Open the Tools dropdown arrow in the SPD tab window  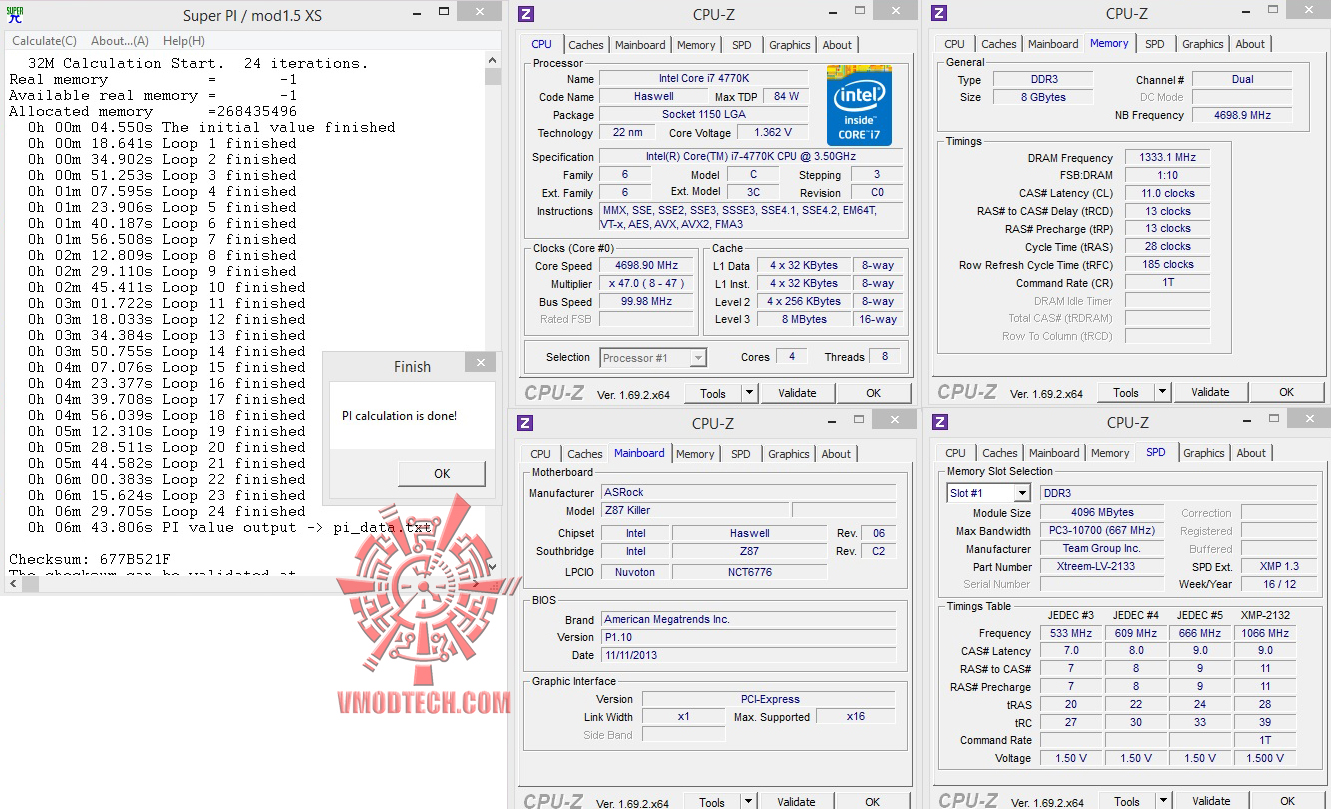(x=1163, y=801)
